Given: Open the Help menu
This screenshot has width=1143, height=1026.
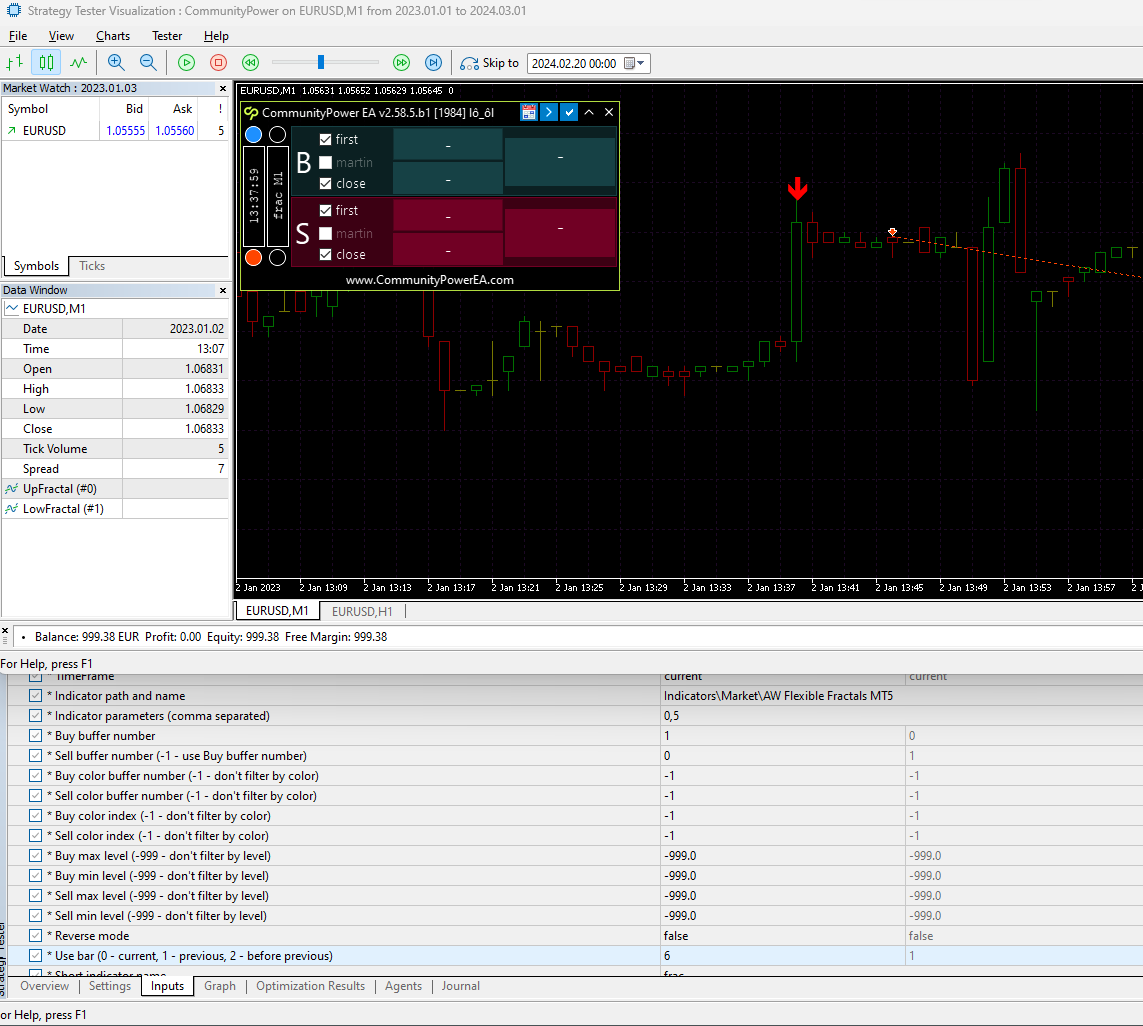Looking at the screenshot, I should pos(216,36).
